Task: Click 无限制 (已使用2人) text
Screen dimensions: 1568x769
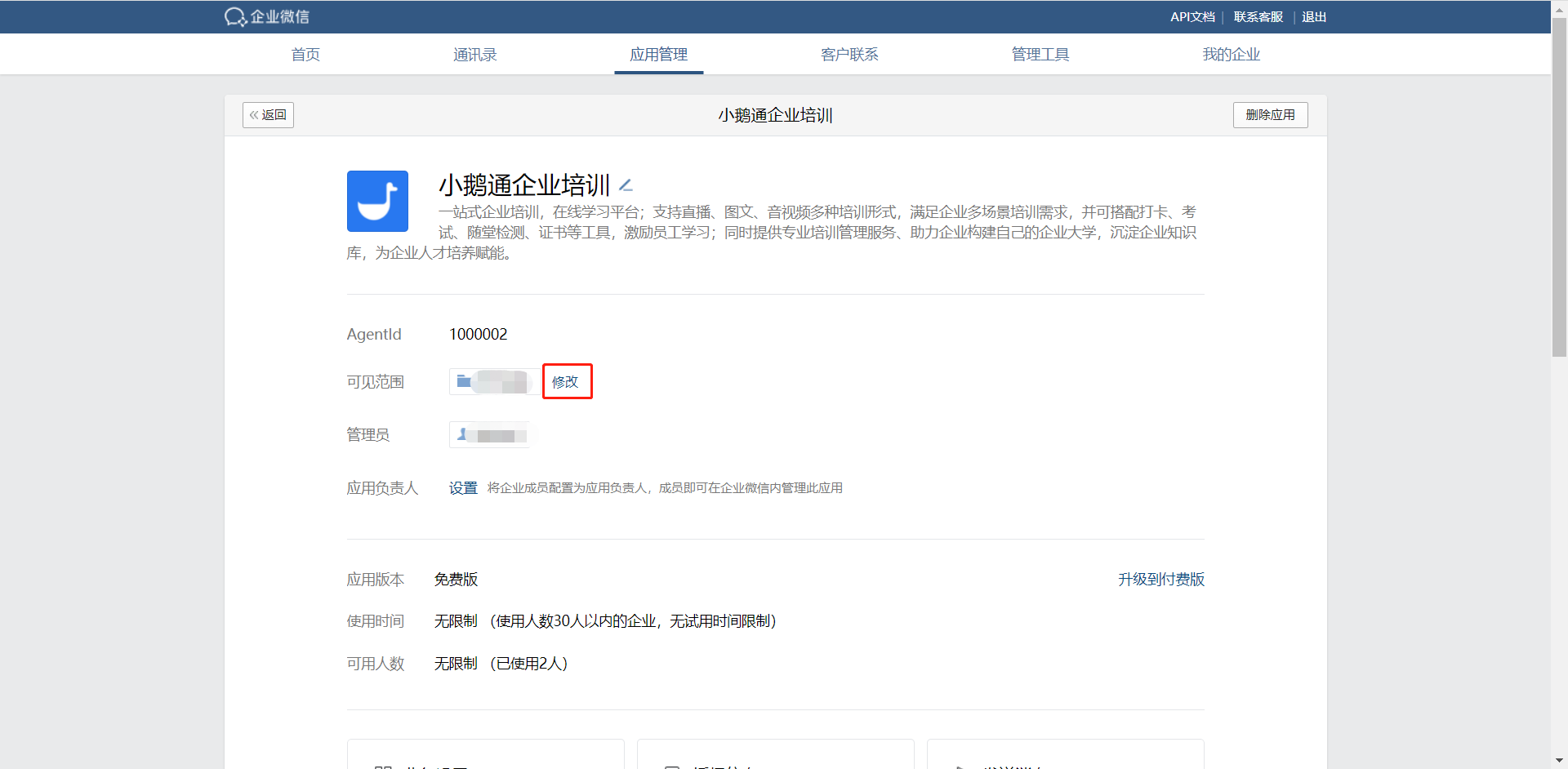Action: (x=501, y=664)
